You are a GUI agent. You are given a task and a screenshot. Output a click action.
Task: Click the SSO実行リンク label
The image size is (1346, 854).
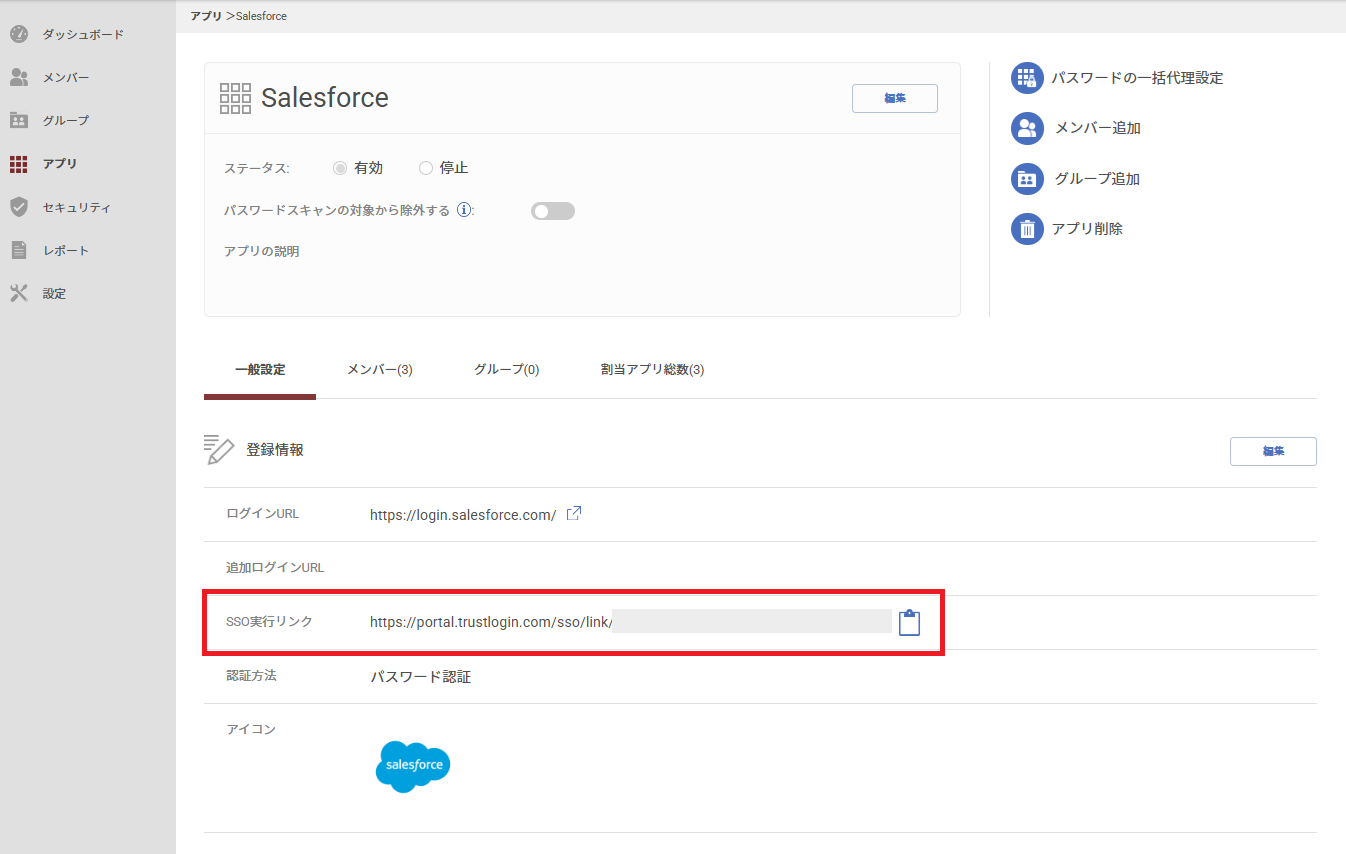point(270,622)
